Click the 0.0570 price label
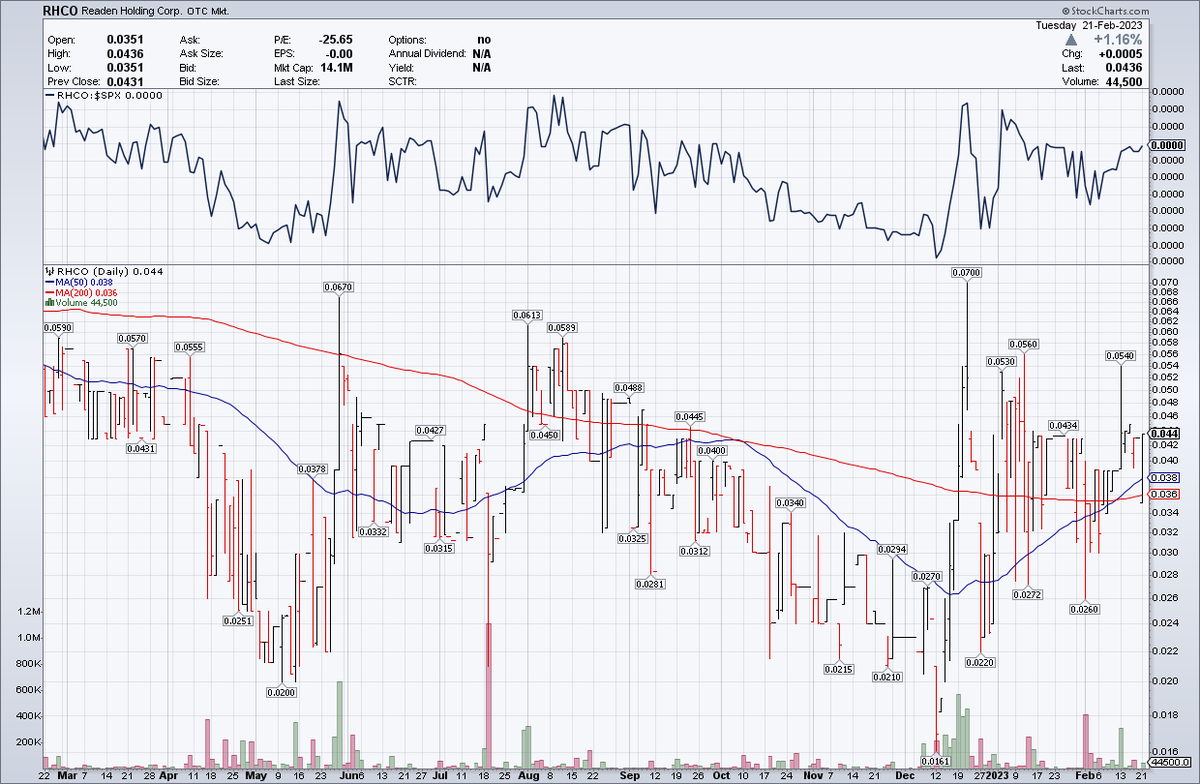 click(132, 338)
